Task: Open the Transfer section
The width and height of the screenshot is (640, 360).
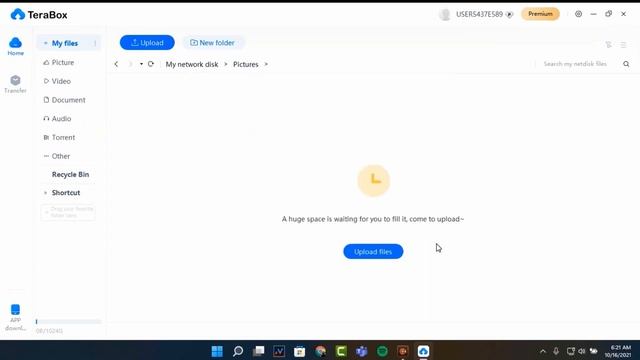Action: pos(16,84)
